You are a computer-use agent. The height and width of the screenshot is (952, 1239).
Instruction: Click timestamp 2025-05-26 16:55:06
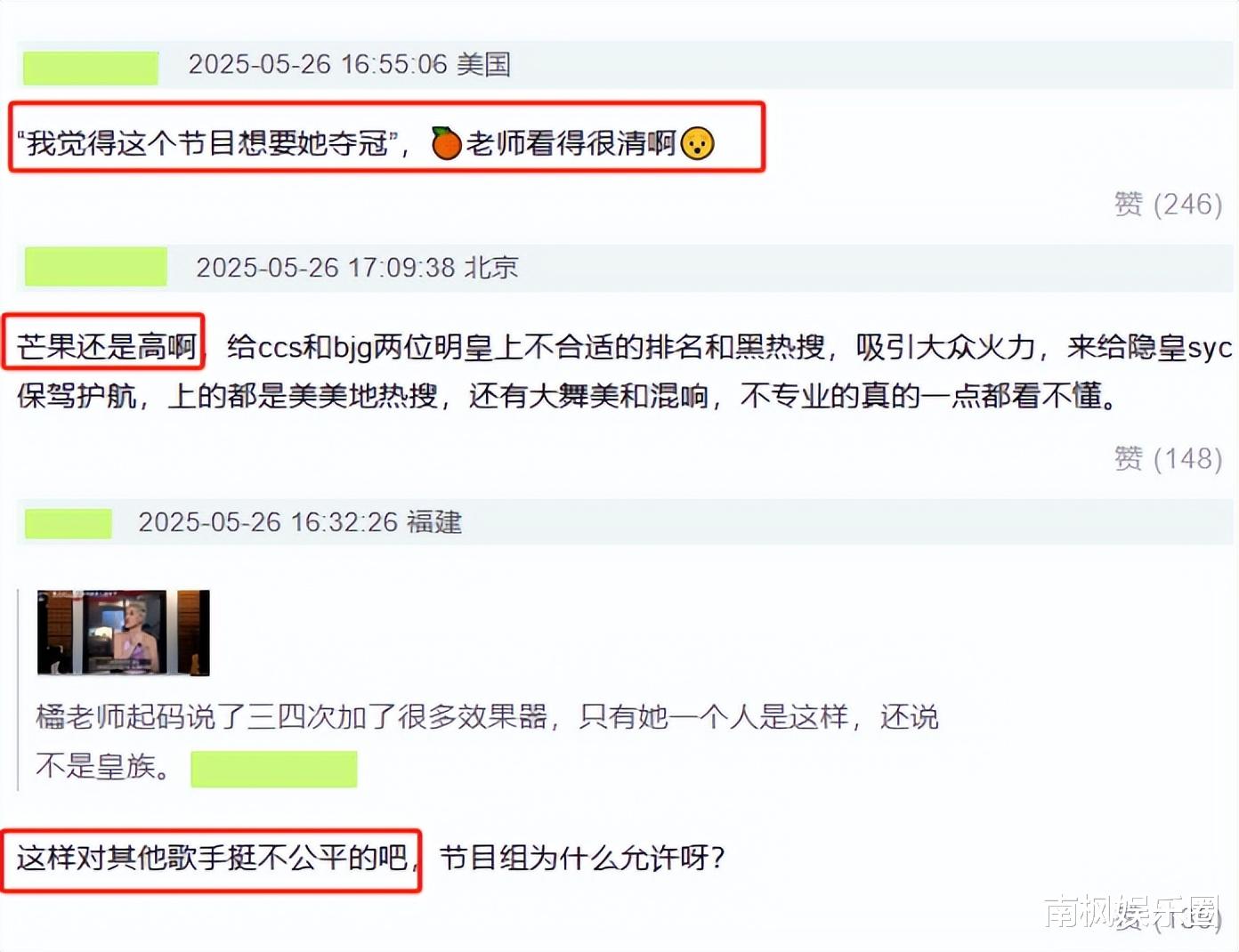pos(318,64)
